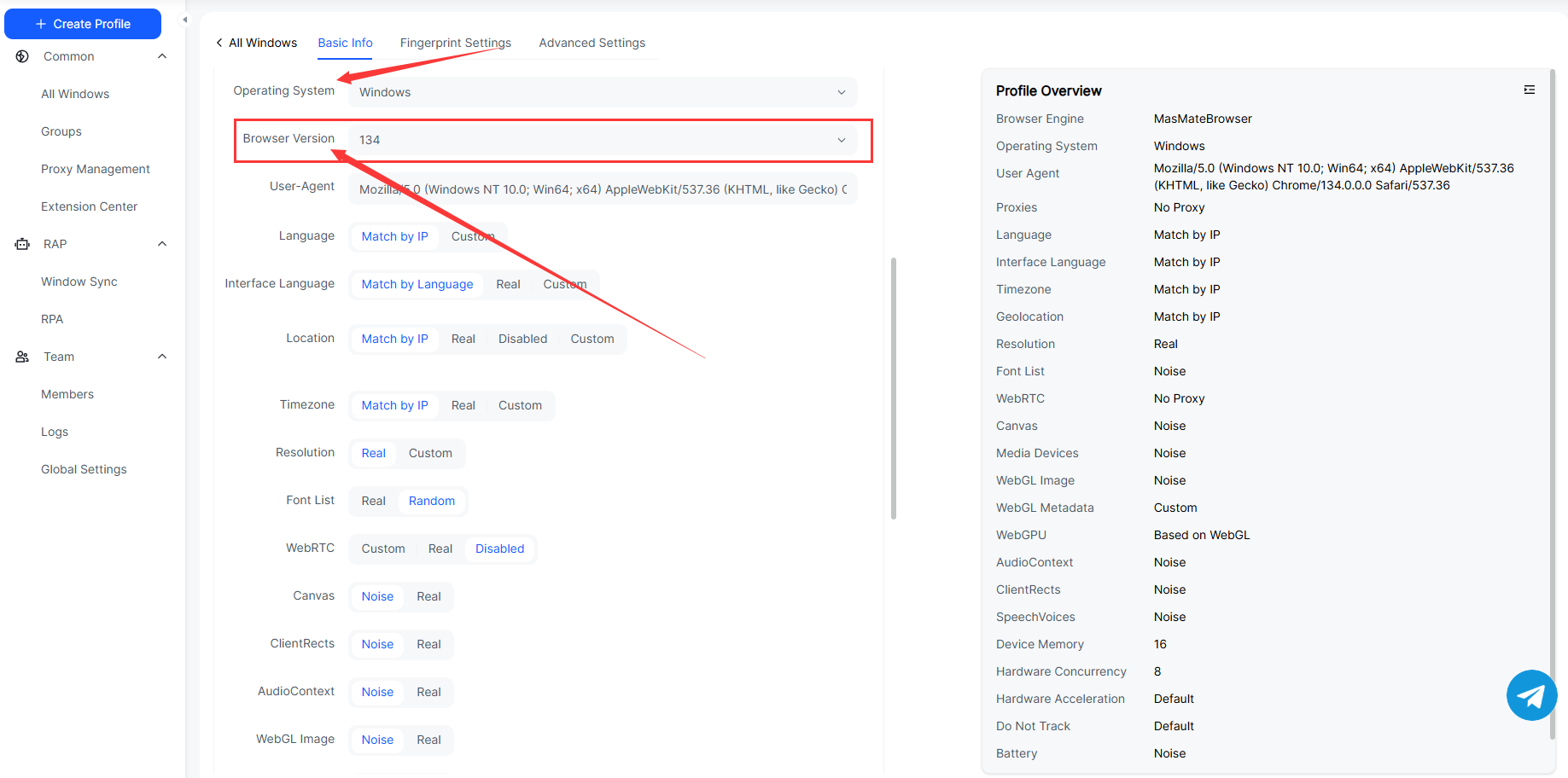Screen dimensions: 1568x778
Task: Open the Browser Version dropdown
Action: coord(602,140)
